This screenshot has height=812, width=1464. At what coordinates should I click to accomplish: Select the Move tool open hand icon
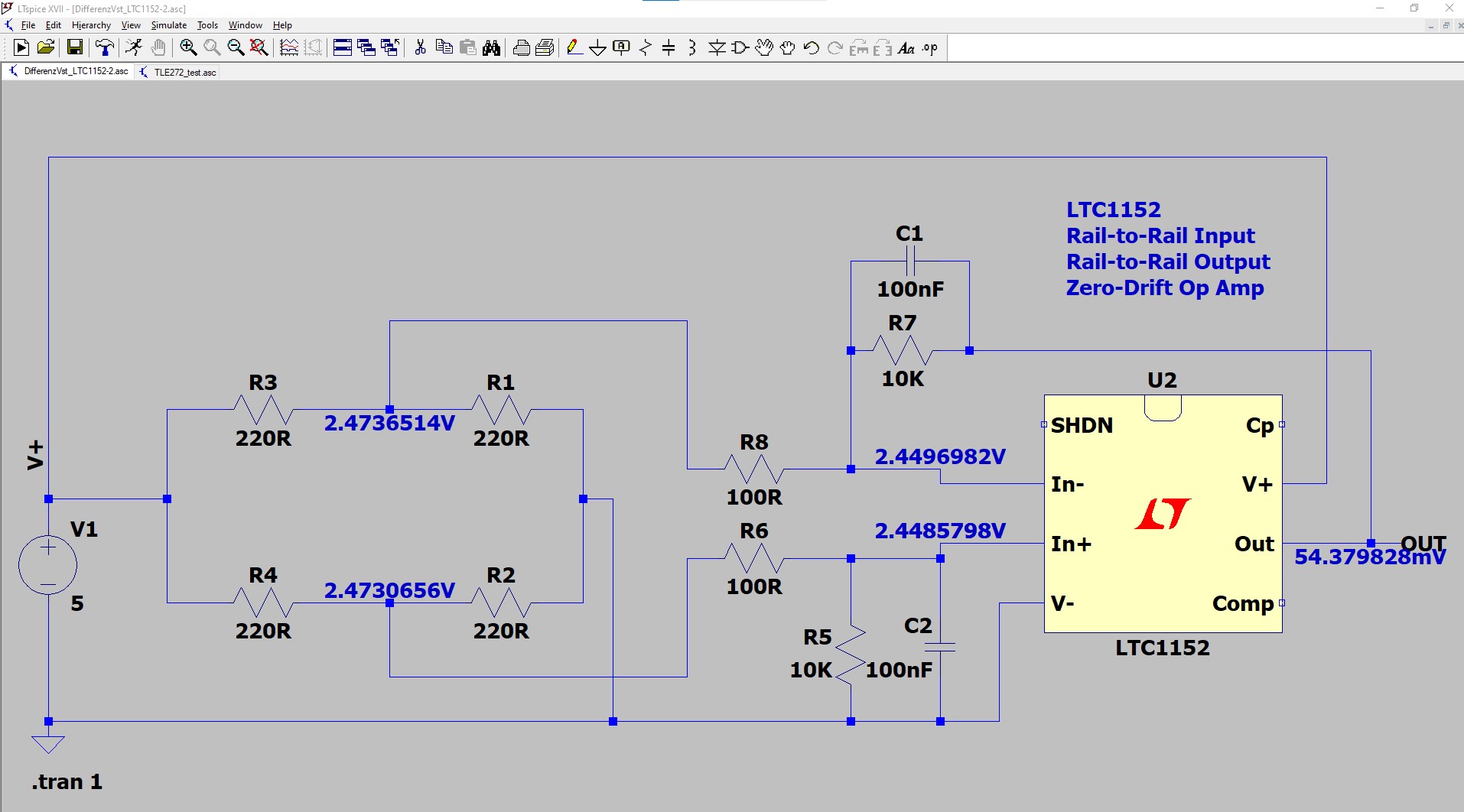click(764, 48)
